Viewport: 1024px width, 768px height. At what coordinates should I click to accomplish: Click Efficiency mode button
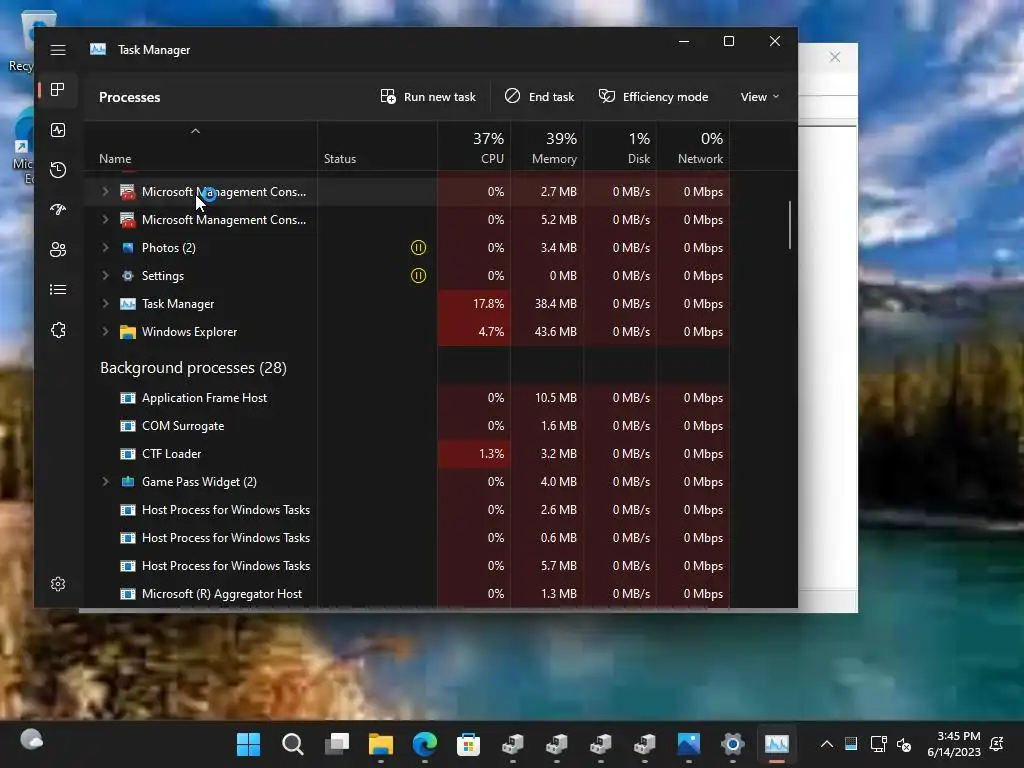654,97
